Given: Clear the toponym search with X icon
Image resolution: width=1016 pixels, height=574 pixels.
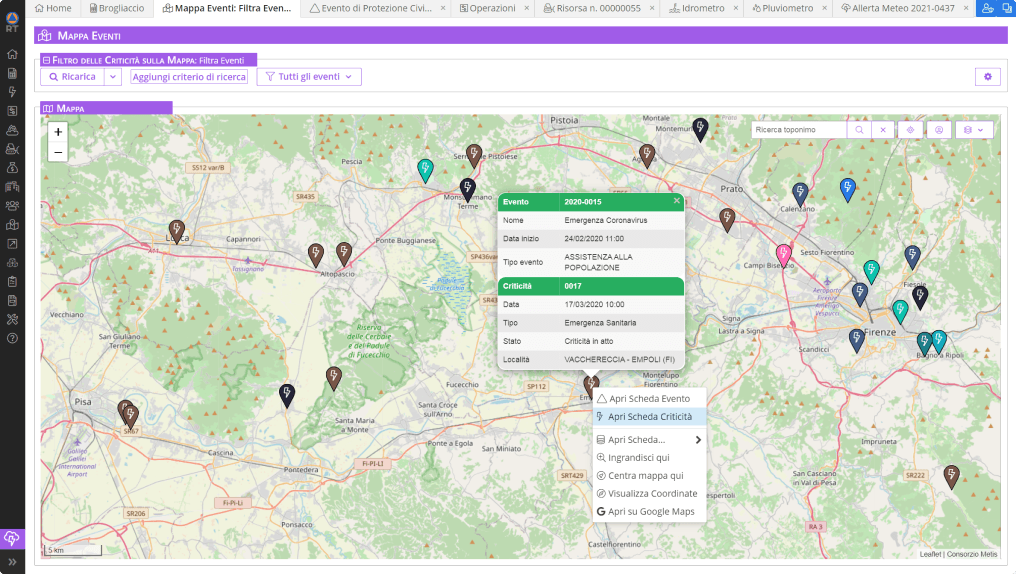Looking at the screenshot, I should 883,130.
